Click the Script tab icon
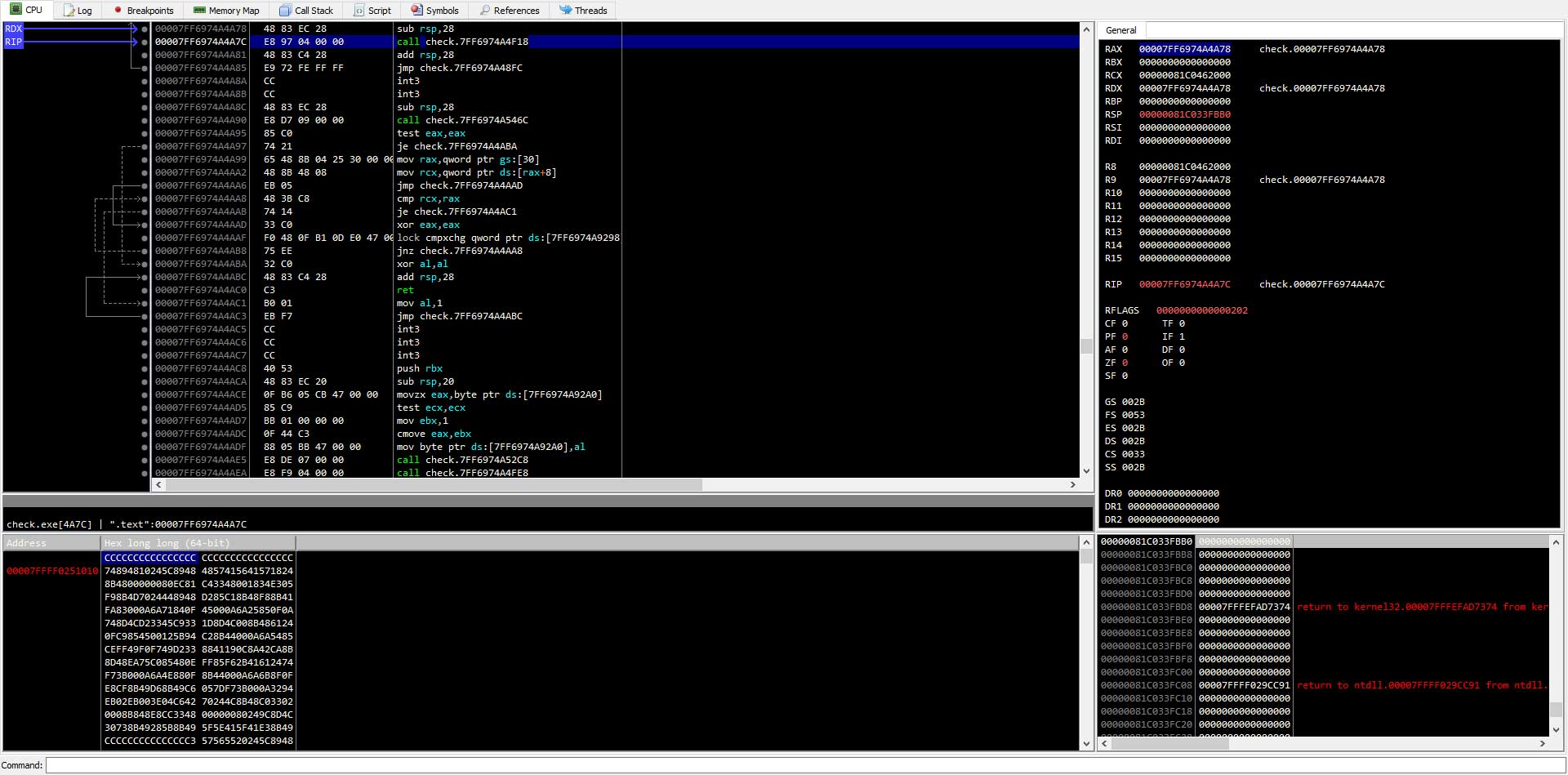Image resolution: width=1568 pixels, height=775 pixels. pos(359,11)
